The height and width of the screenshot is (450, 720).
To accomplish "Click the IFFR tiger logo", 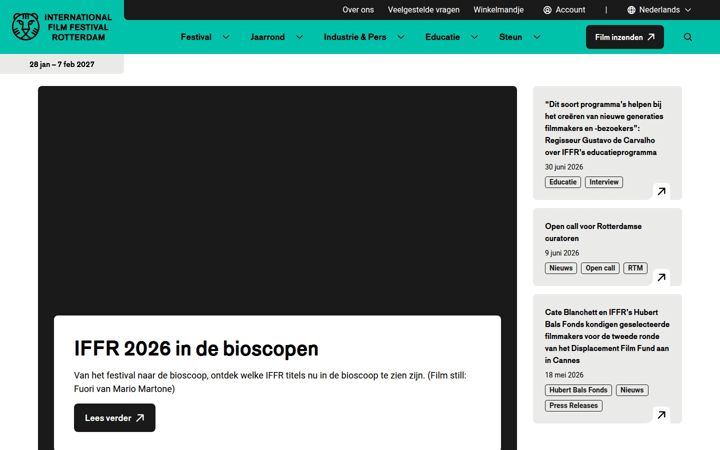I will pyautogui.click(x=26, y=27).
